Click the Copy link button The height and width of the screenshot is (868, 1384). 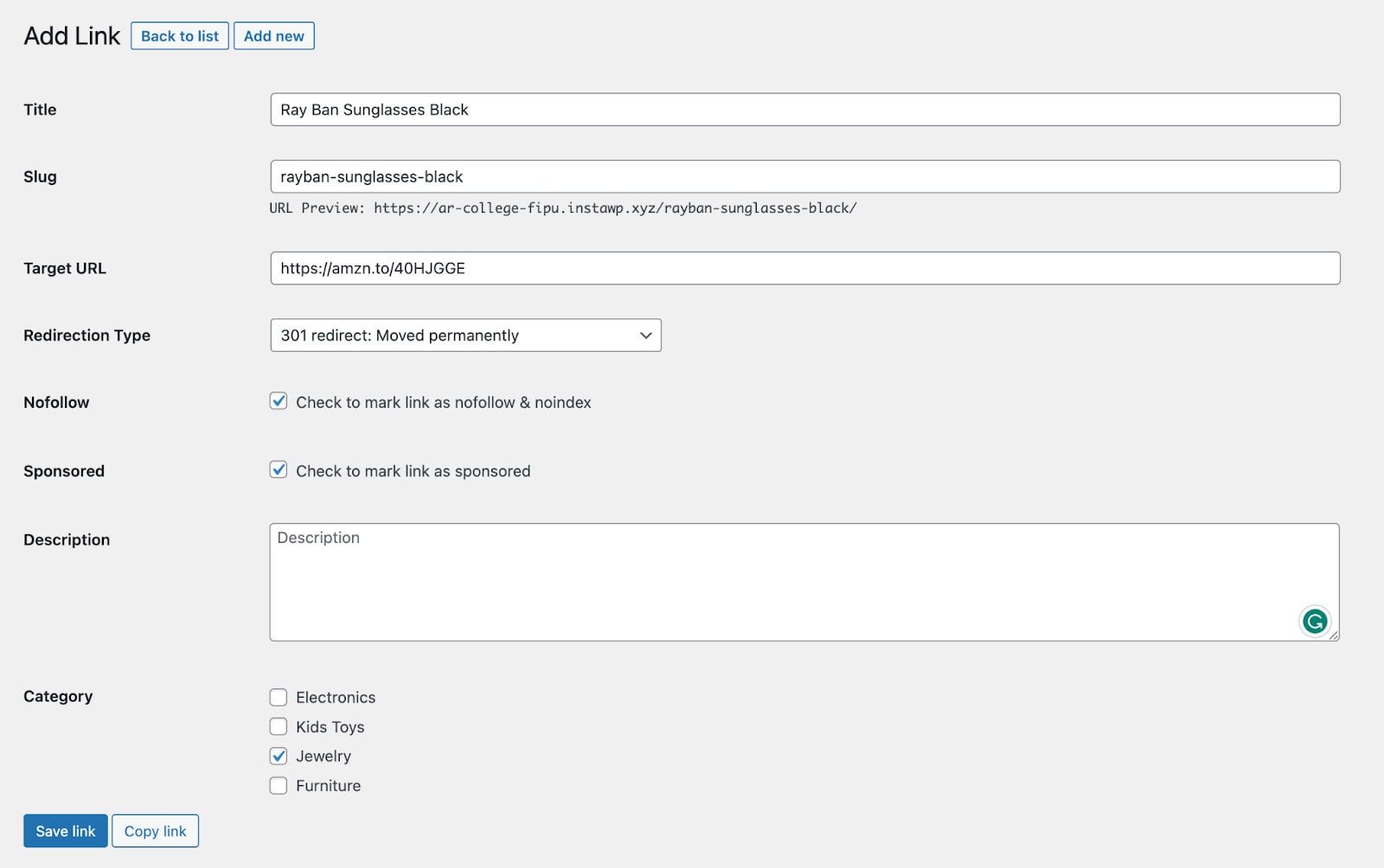[155, 830]
